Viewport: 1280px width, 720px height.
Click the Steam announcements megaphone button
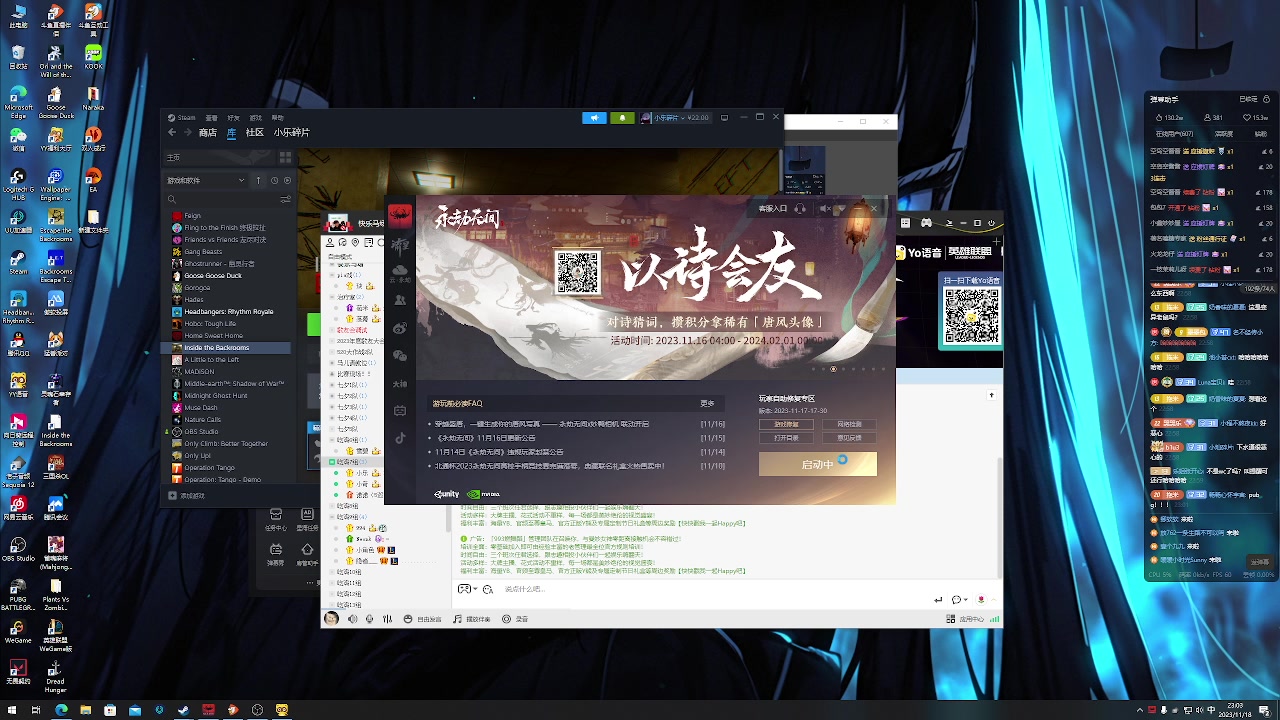tap(594, 117)
